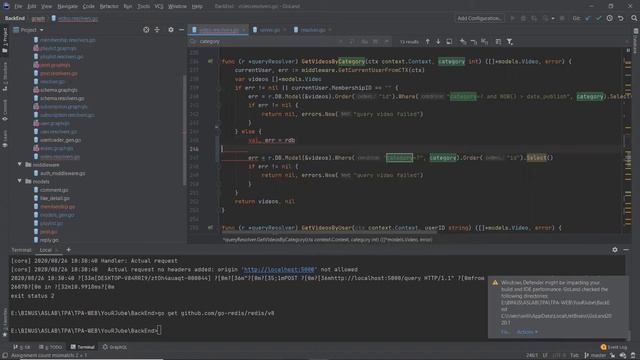
Task: Close the first editor file tab
Action: pos(244,30)
